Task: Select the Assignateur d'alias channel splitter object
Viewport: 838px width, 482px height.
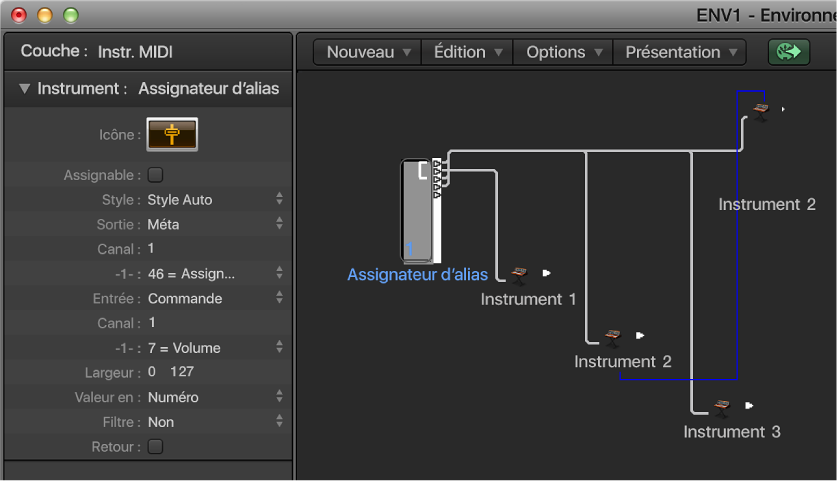Action: pyautogui.click(x=421, y=210)
